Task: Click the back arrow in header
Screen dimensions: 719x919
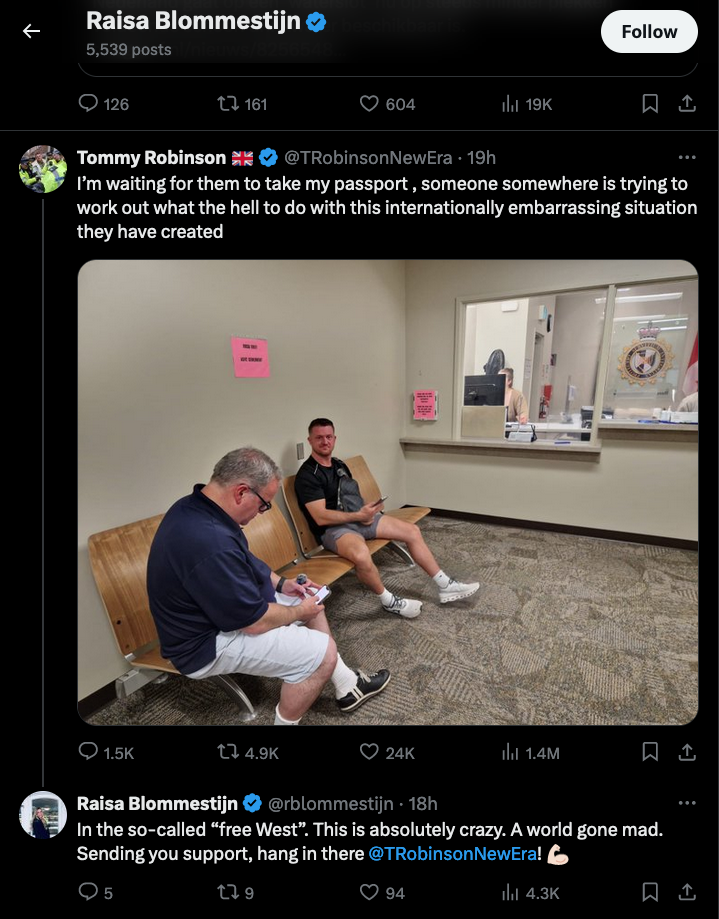Action: [x=31, y=31]
